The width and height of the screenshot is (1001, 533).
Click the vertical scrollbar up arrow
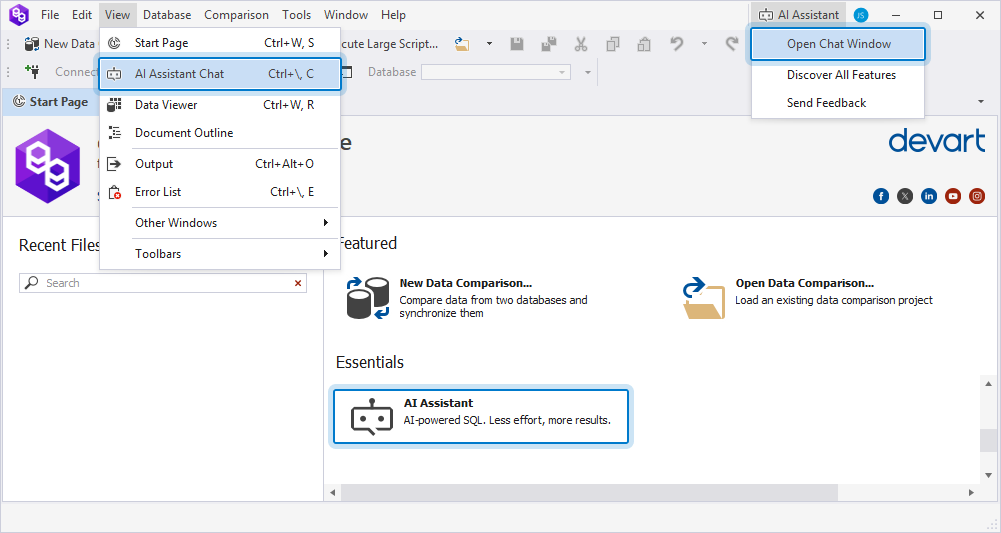coord(989,384)
